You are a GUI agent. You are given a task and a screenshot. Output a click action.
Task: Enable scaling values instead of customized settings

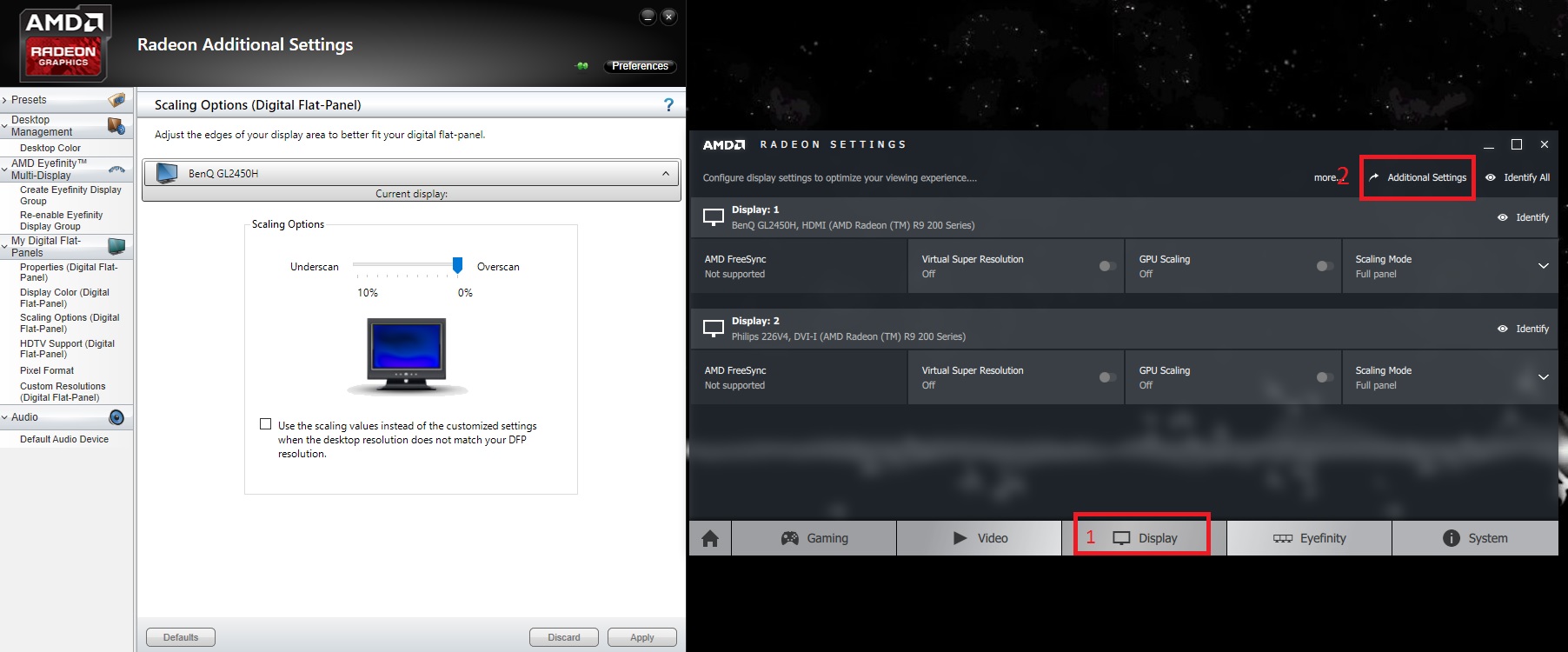coord(266,424)
